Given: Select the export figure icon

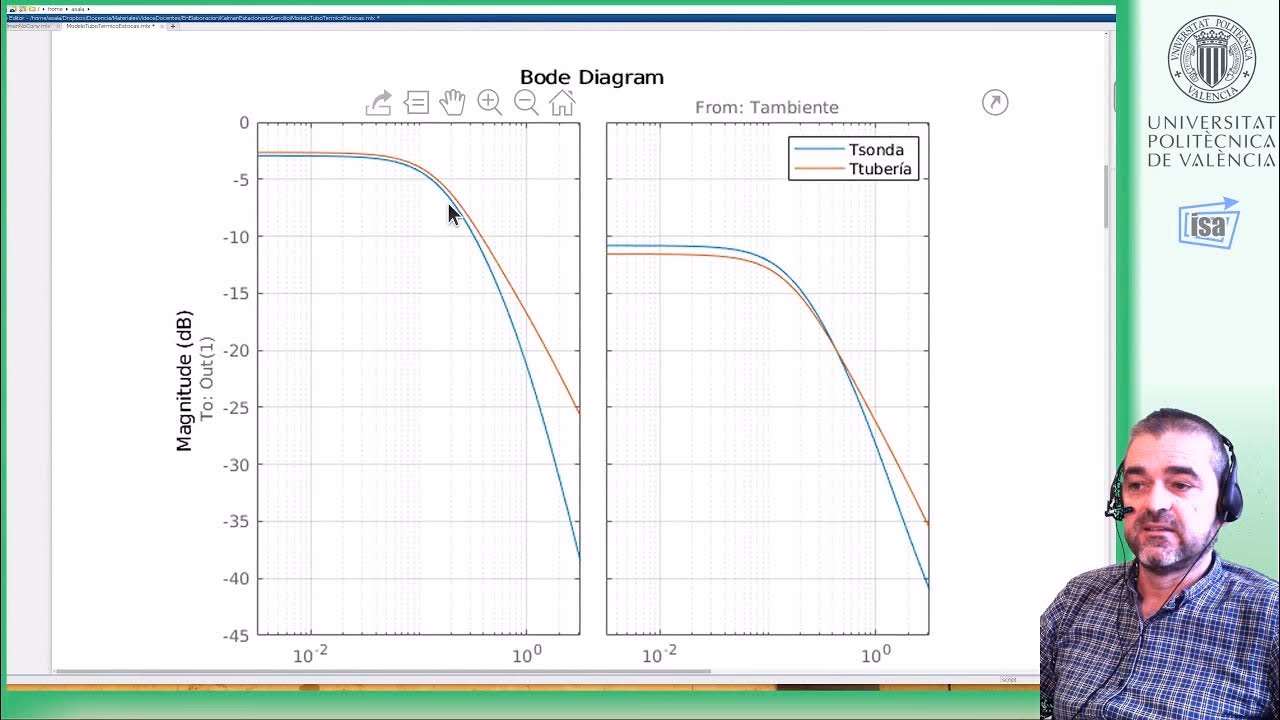Looking at the screenshot, I should [x=379, y=102].
